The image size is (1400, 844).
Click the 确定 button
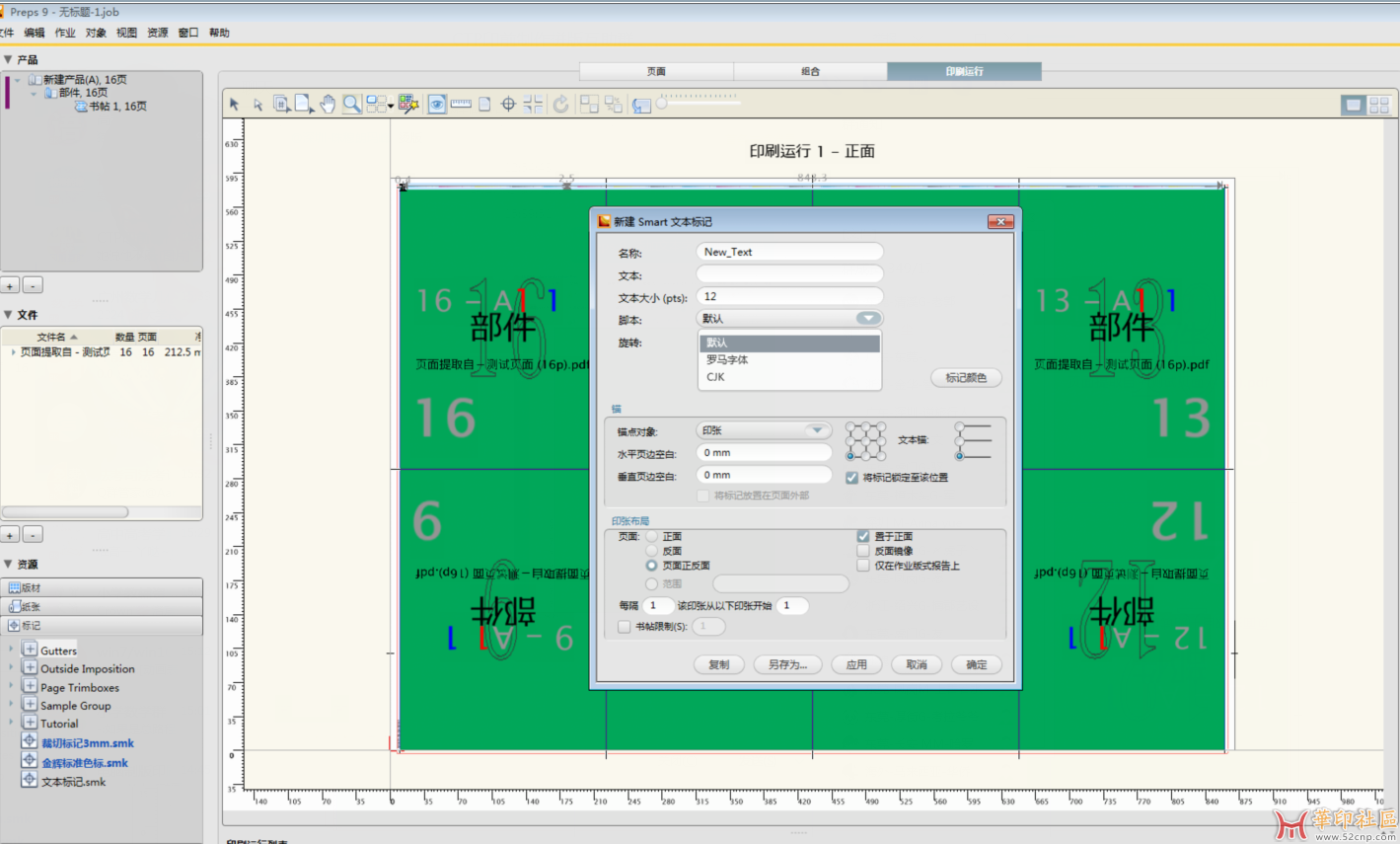(977, 664)
